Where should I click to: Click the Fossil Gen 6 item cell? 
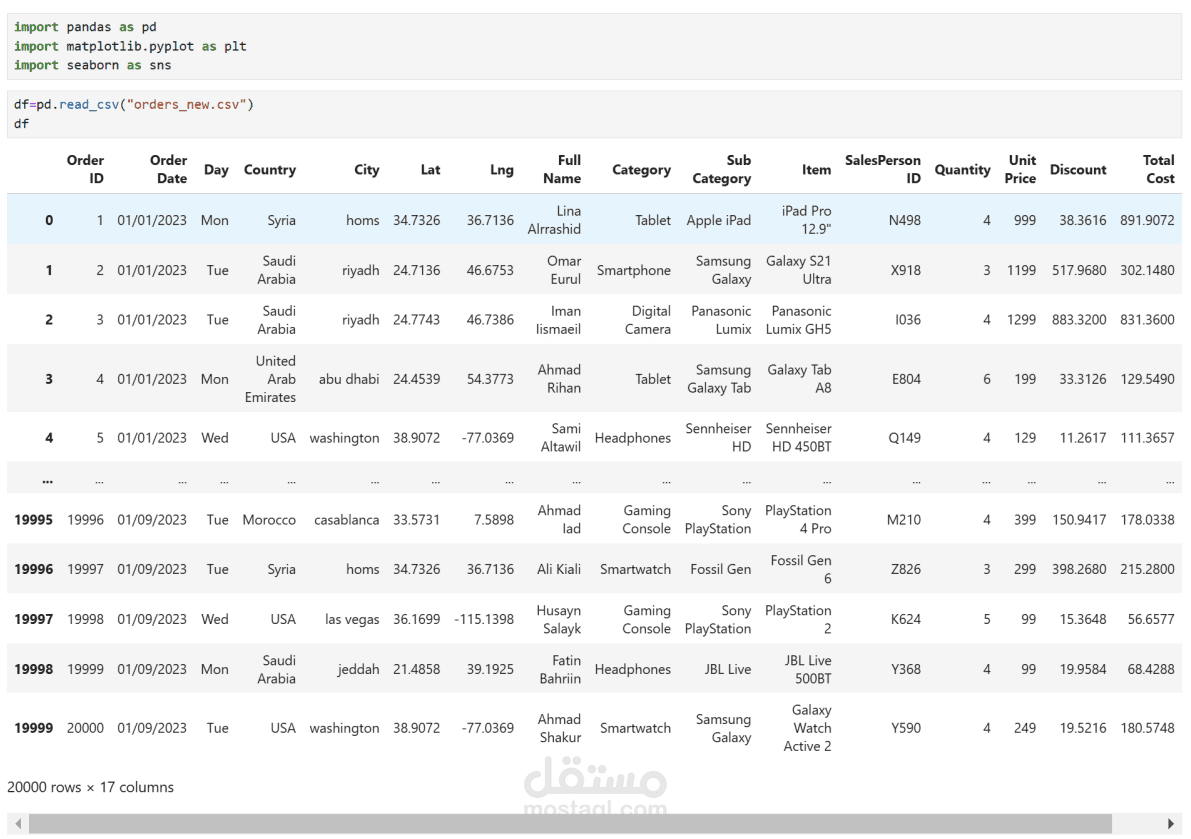(x=801, y=569)
